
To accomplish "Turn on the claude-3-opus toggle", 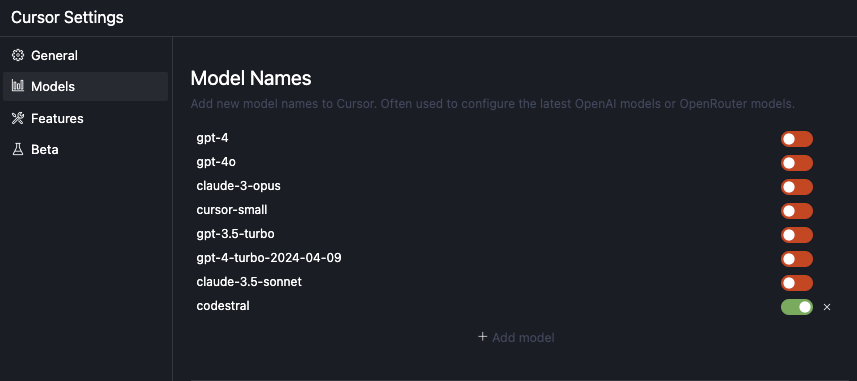I will click(797, 187).
